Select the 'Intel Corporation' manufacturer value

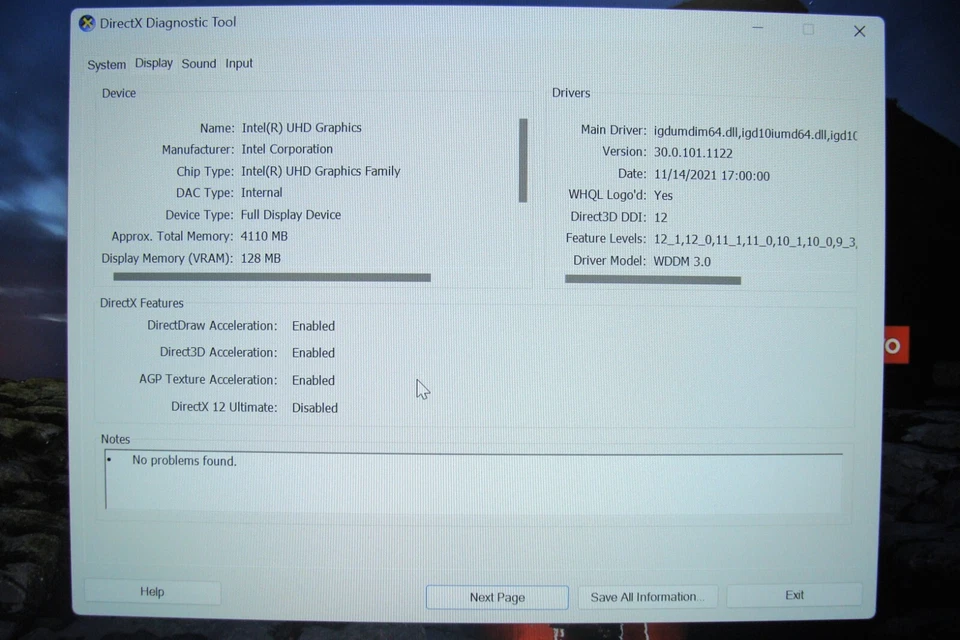coord(287,149)
